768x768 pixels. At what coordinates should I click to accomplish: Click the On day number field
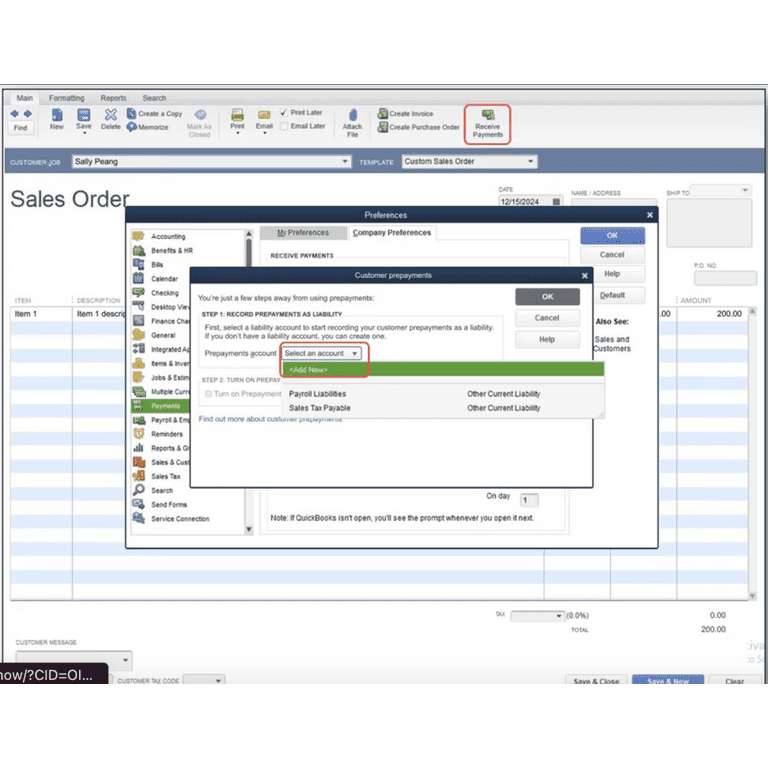(x=529, y=500)
